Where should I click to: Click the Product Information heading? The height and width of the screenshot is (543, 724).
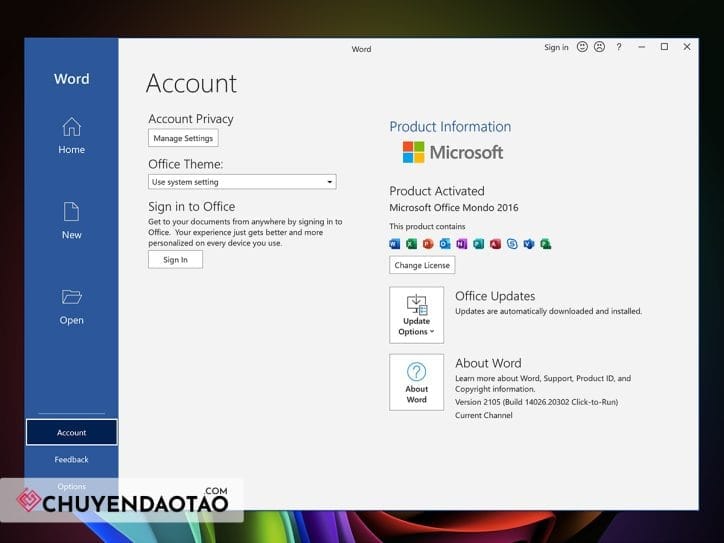pyautogui.click(x=450, y=127)
